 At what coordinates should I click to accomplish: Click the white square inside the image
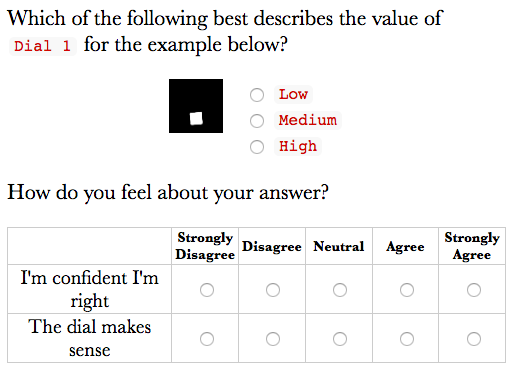pyautogui.click(x=196, y=118)
